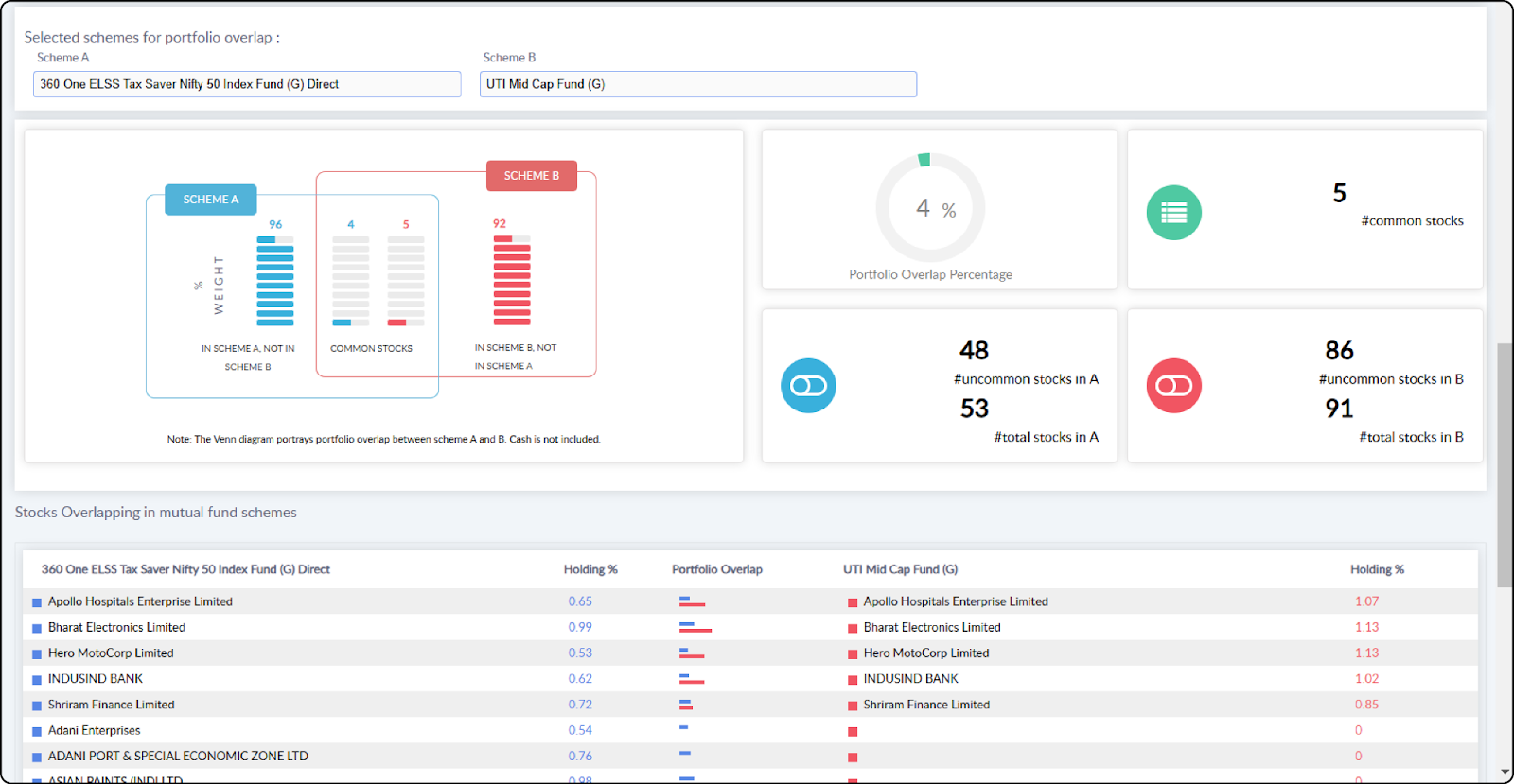Click the SCHEME A blue label in Venn diagram
This screenshot has height=784, width=1514.
(211, 200)
